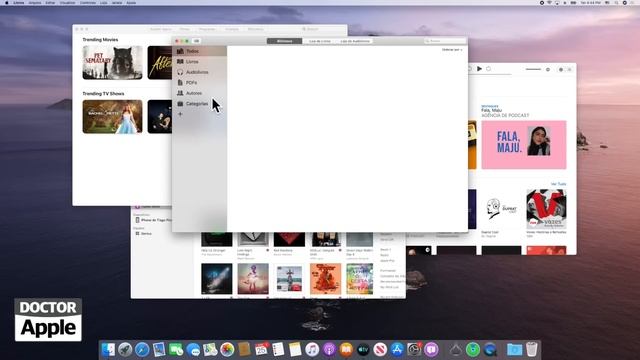Viewport: 640px width, 360px height.
Task: Open Reminders from the Dock
Action: click(x=278, y=349)
